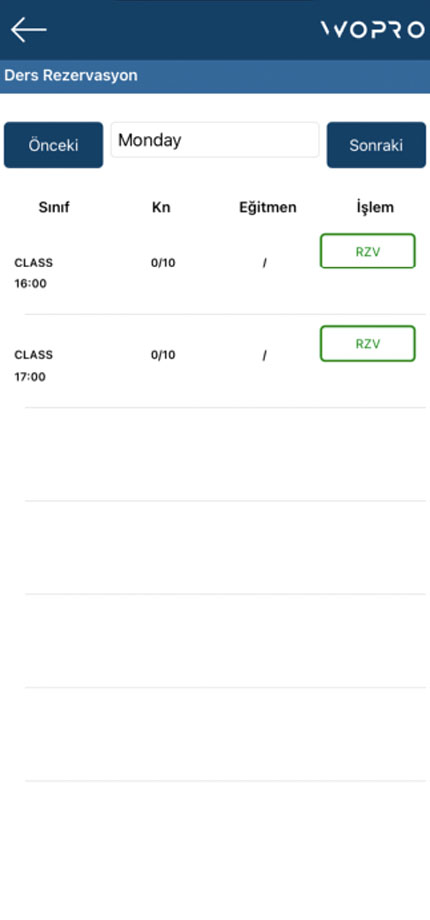This screenshot has height=920, width=430.
Task: Tap the Eğitmen column header
Action: (268, 207)
